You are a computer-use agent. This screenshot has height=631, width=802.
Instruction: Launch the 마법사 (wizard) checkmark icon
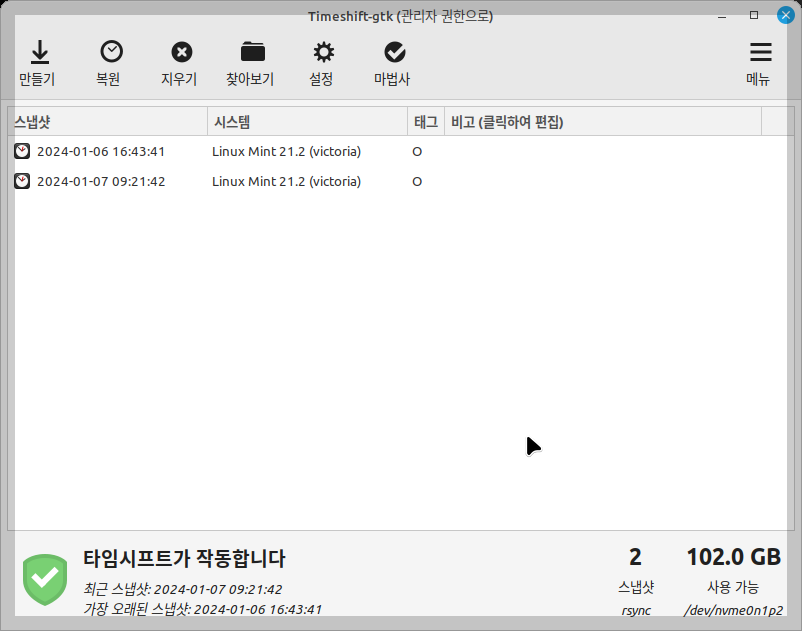395,52
